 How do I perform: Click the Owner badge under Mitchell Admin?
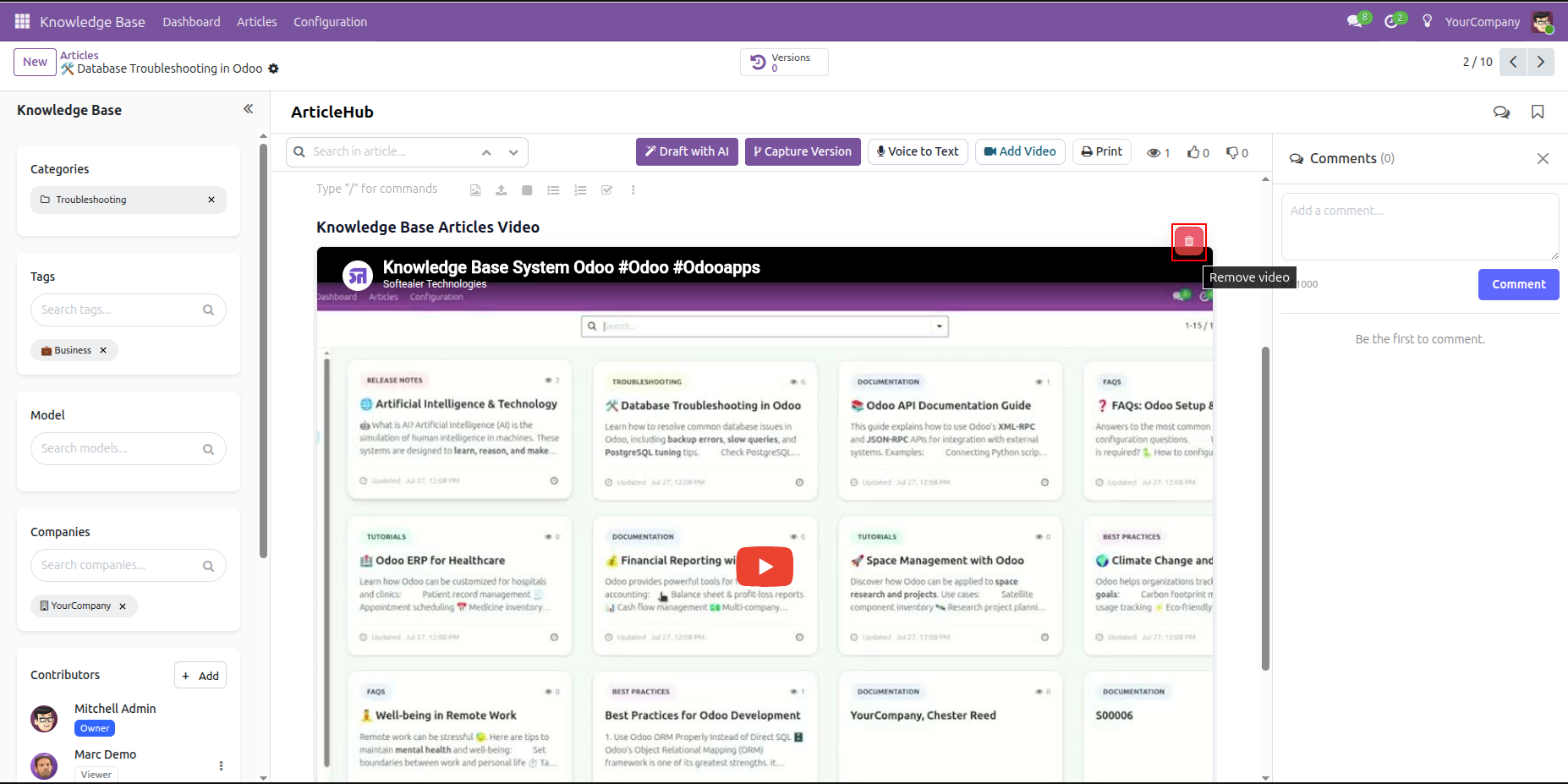pos(95,728)
